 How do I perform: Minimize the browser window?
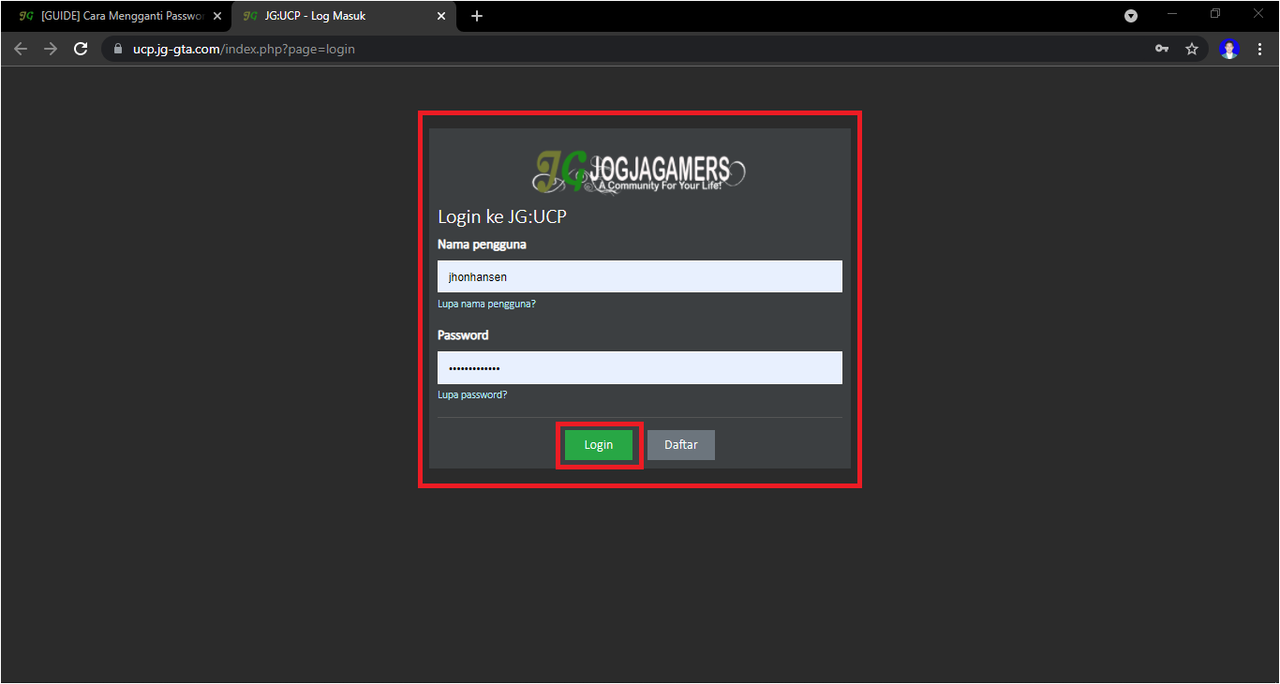tap(1172, 14)
